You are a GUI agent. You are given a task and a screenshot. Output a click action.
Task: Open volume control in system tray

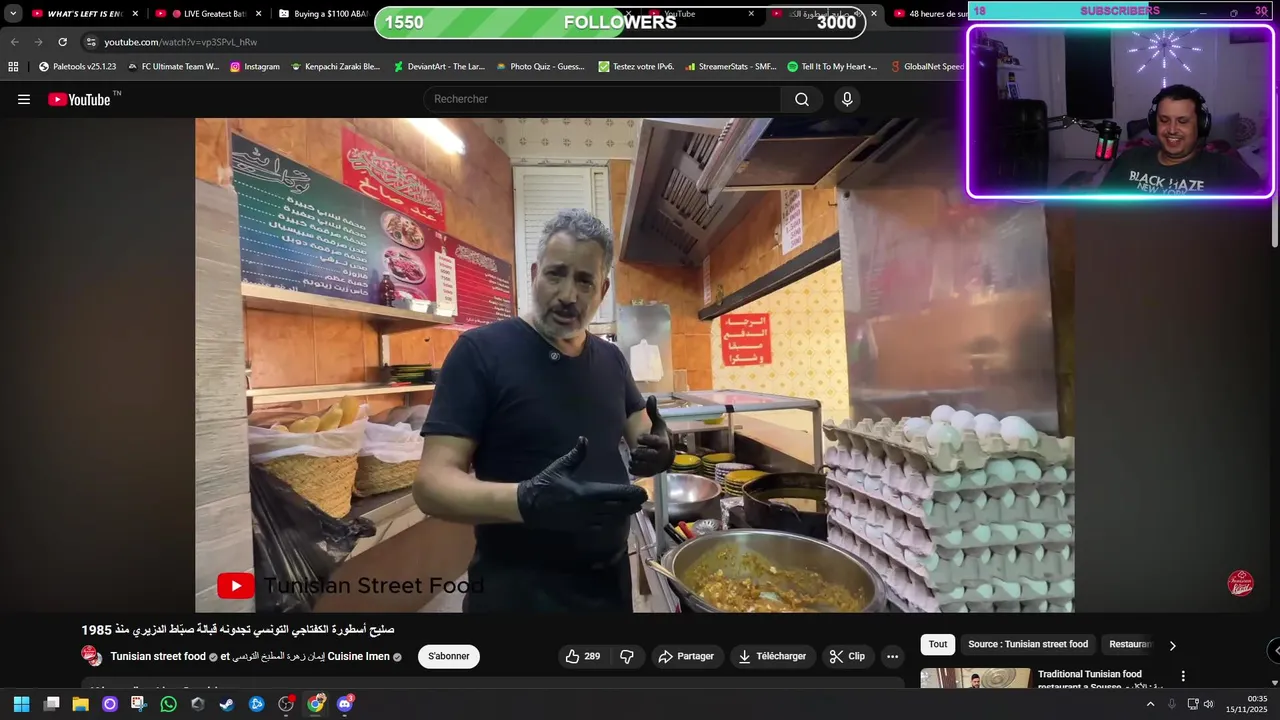(x=1208, y=704)
